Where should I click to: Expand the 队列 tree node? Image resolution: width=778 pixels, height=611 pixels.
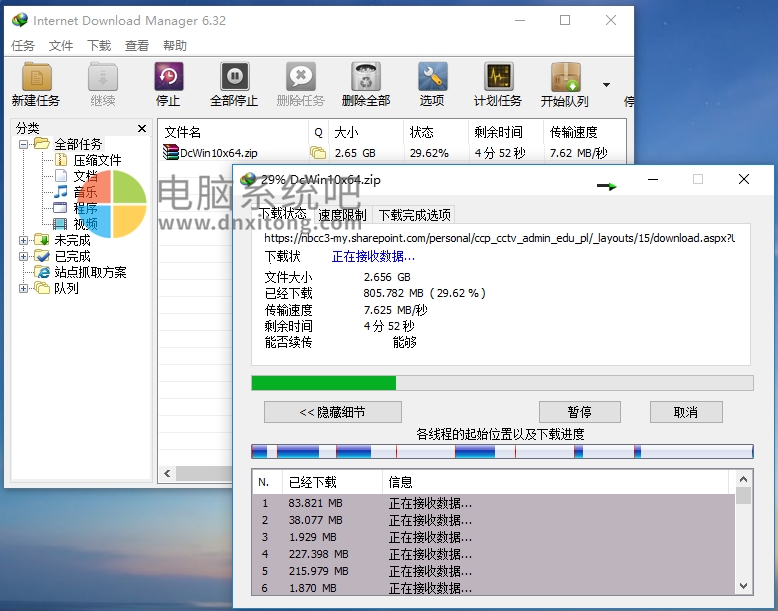23,288
